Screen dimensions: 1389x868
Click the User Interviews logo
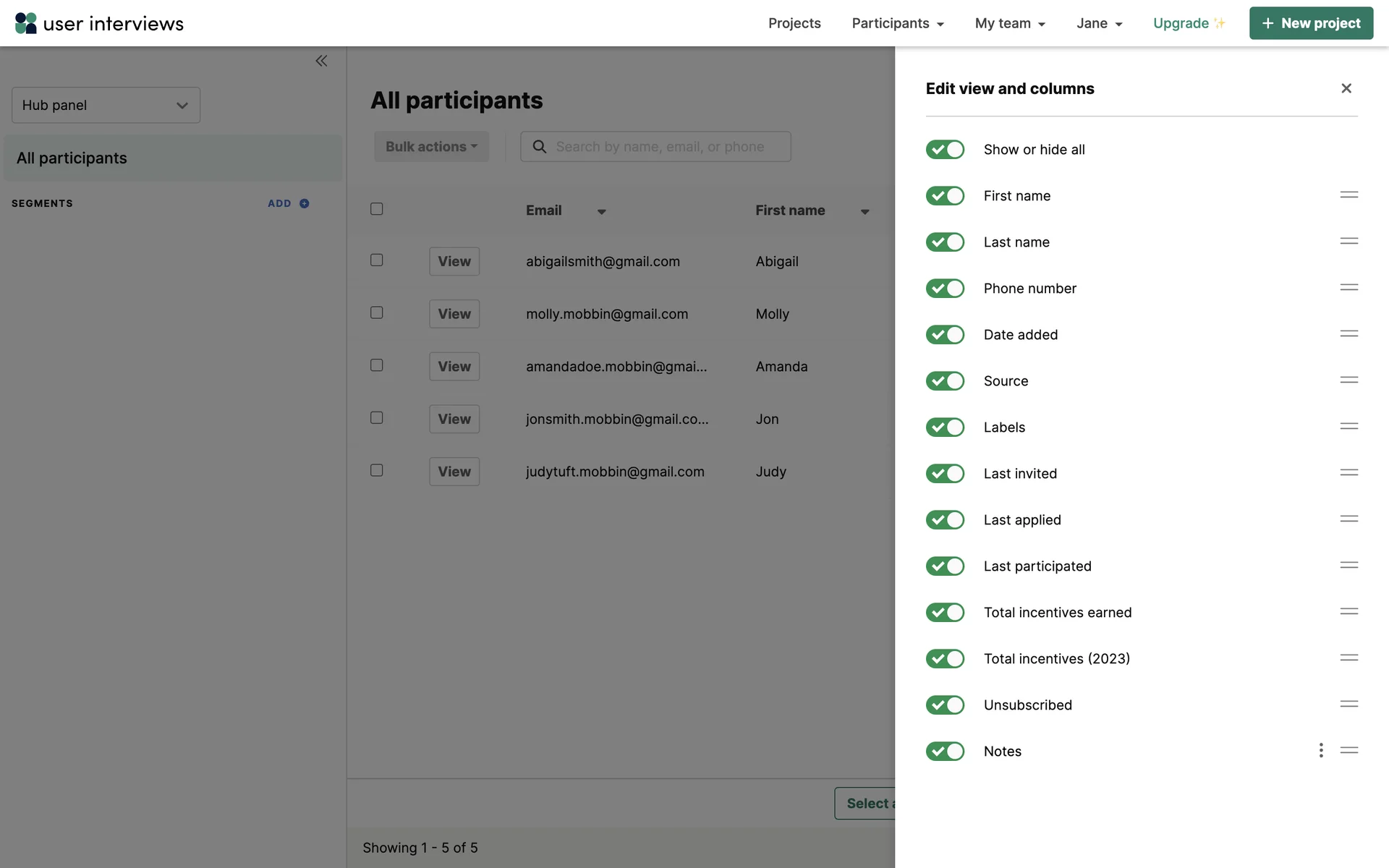tap(99, 23)
